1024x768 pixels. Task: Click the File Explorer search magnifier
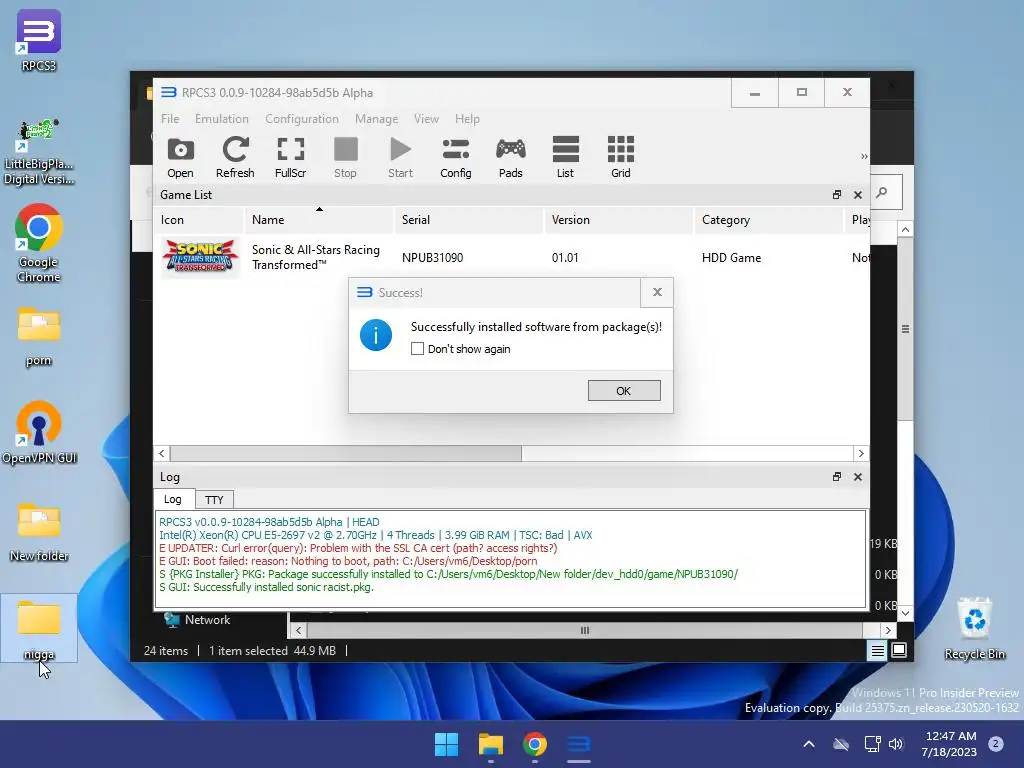[x=882, y=192]
